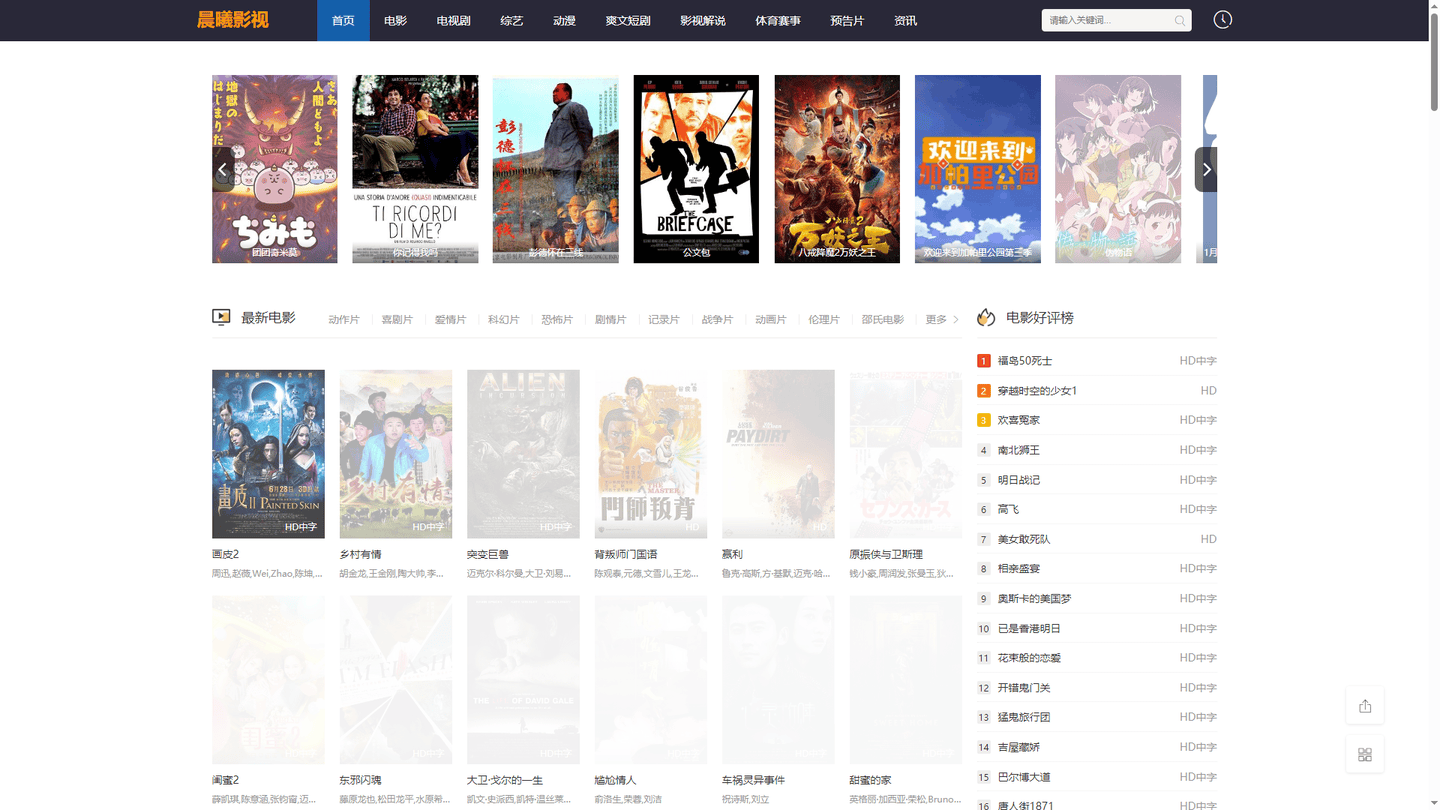Viewport: 1440px width, 810px height.
Task: Filter by 动作片 genre
Action: [344, 320]
